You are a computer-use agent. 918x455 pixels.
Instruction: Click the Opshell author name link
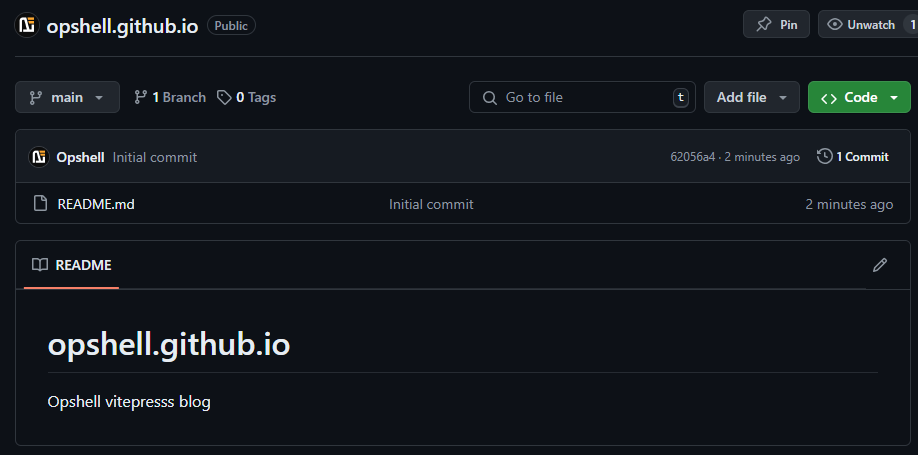[80, 158]
